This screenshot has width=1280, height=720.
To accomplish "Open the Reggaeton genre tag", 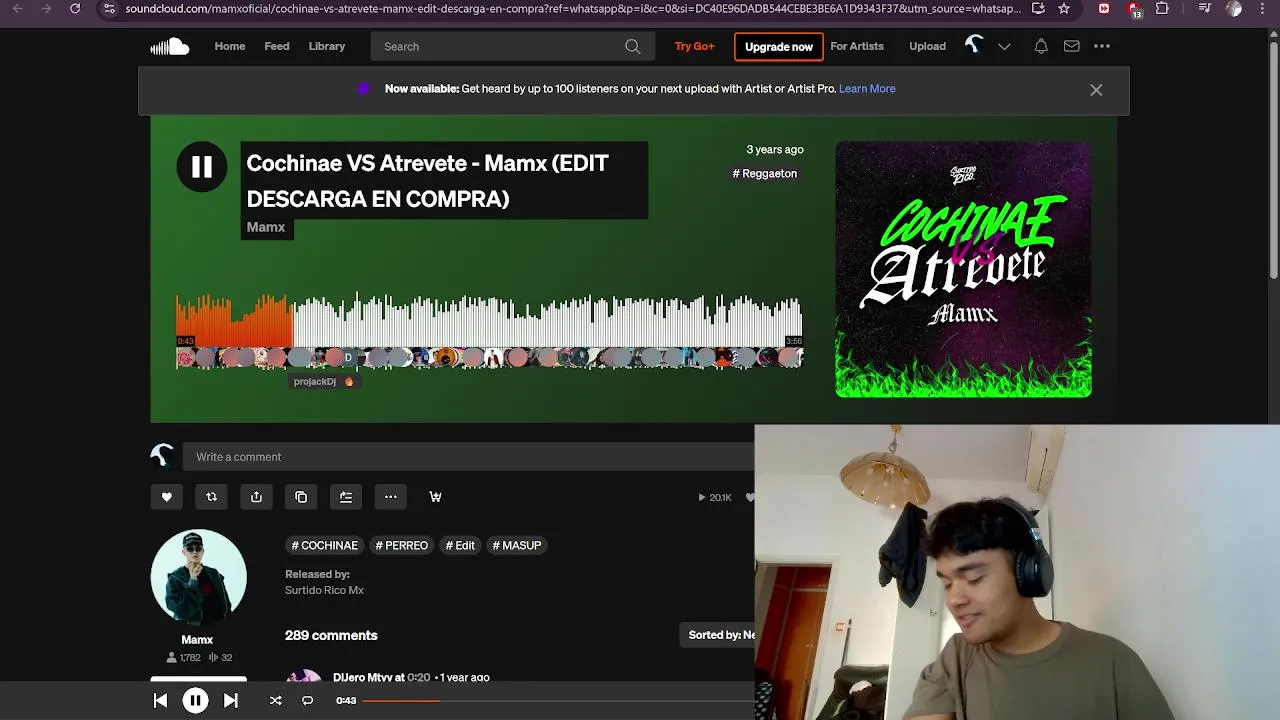I will (765, 174).
